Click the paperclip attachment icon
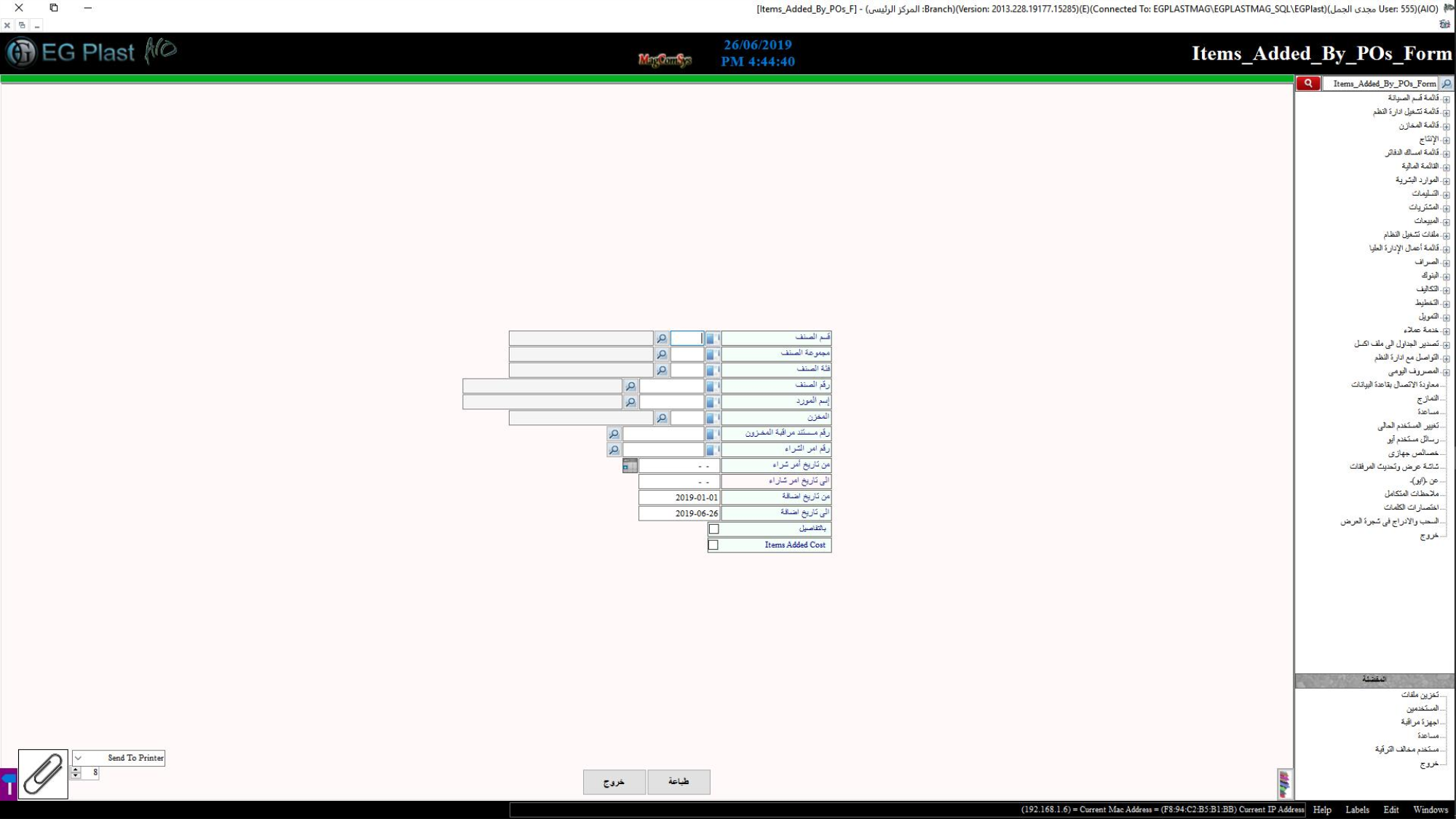1456x819 pixels. pyautogui.click(x=43, y=774)
